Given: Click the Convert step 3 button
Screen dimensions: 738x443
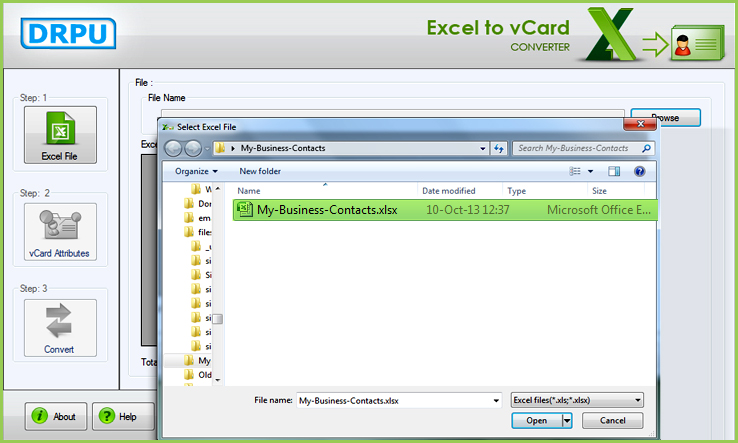Looking at the screenshot, I should [60, 328].
